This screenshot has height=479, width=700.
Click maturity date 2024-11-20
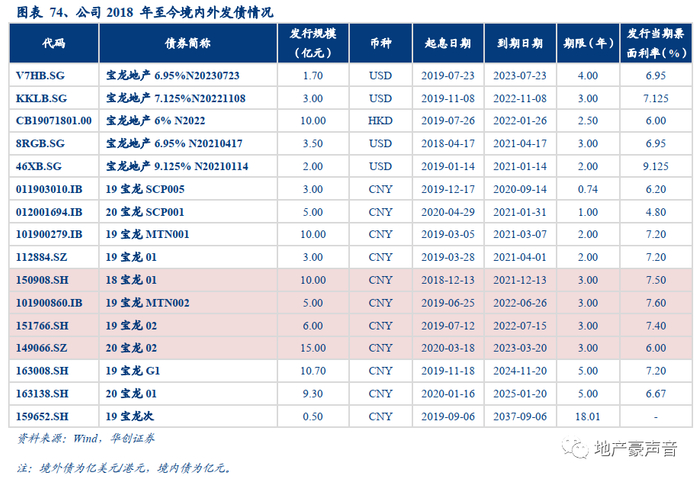(x=520, y=371)
